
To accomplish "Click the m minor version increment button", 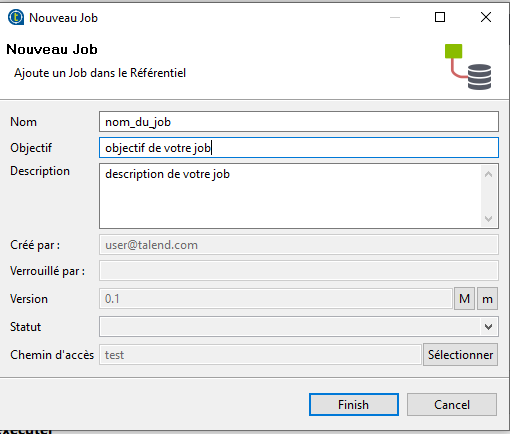I will pyautogui.click(x=487, y=299).
